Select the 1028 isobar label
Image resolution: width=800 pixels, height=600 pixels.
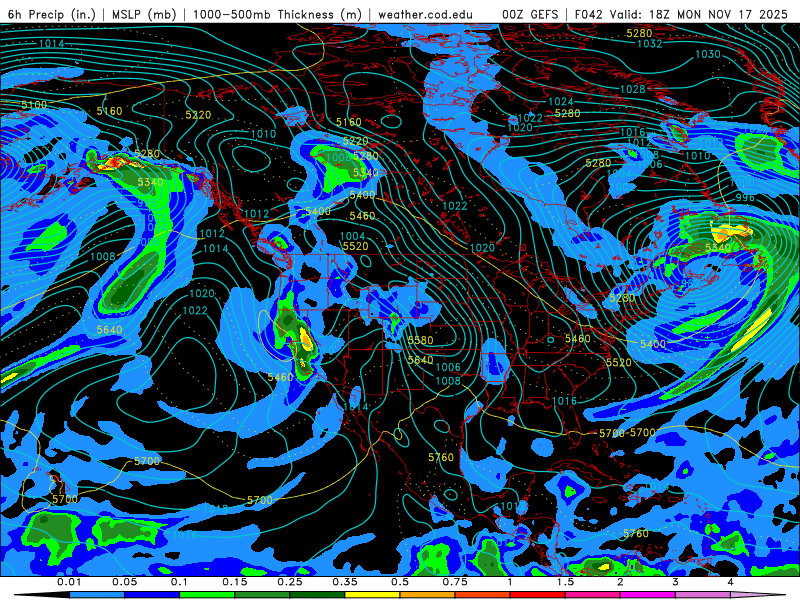click(x=633, y=89)
